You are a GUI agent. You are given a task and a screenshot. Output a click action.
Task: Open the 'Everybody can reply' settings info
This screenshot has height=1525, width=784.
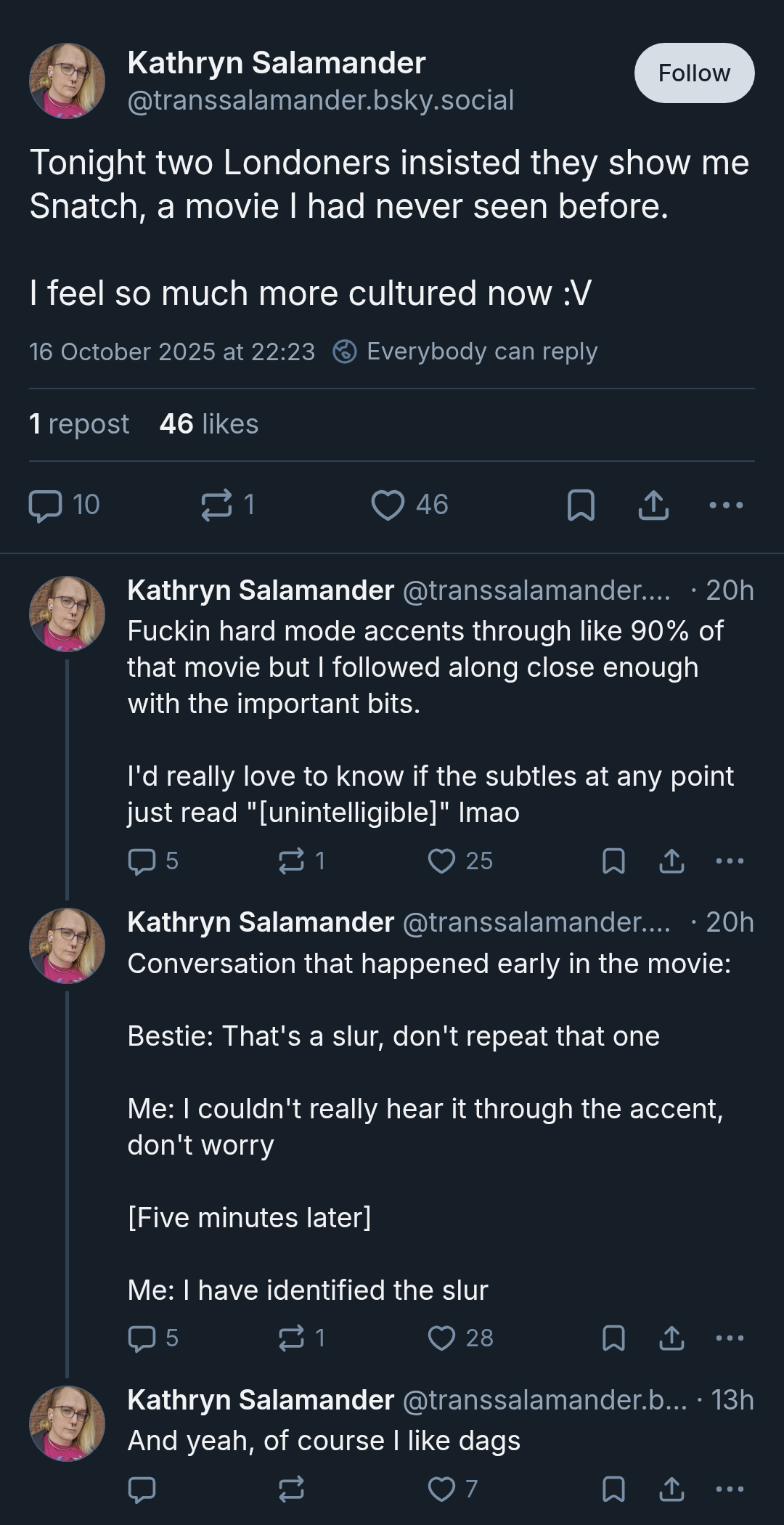465,351
